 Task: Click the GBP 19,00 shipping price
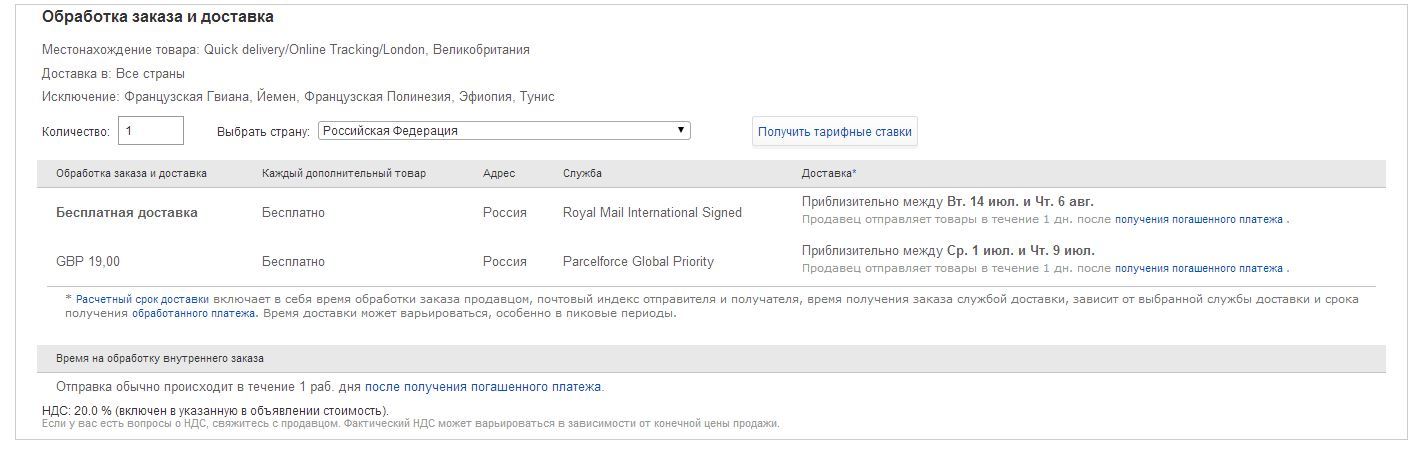[x=88, y=262]
